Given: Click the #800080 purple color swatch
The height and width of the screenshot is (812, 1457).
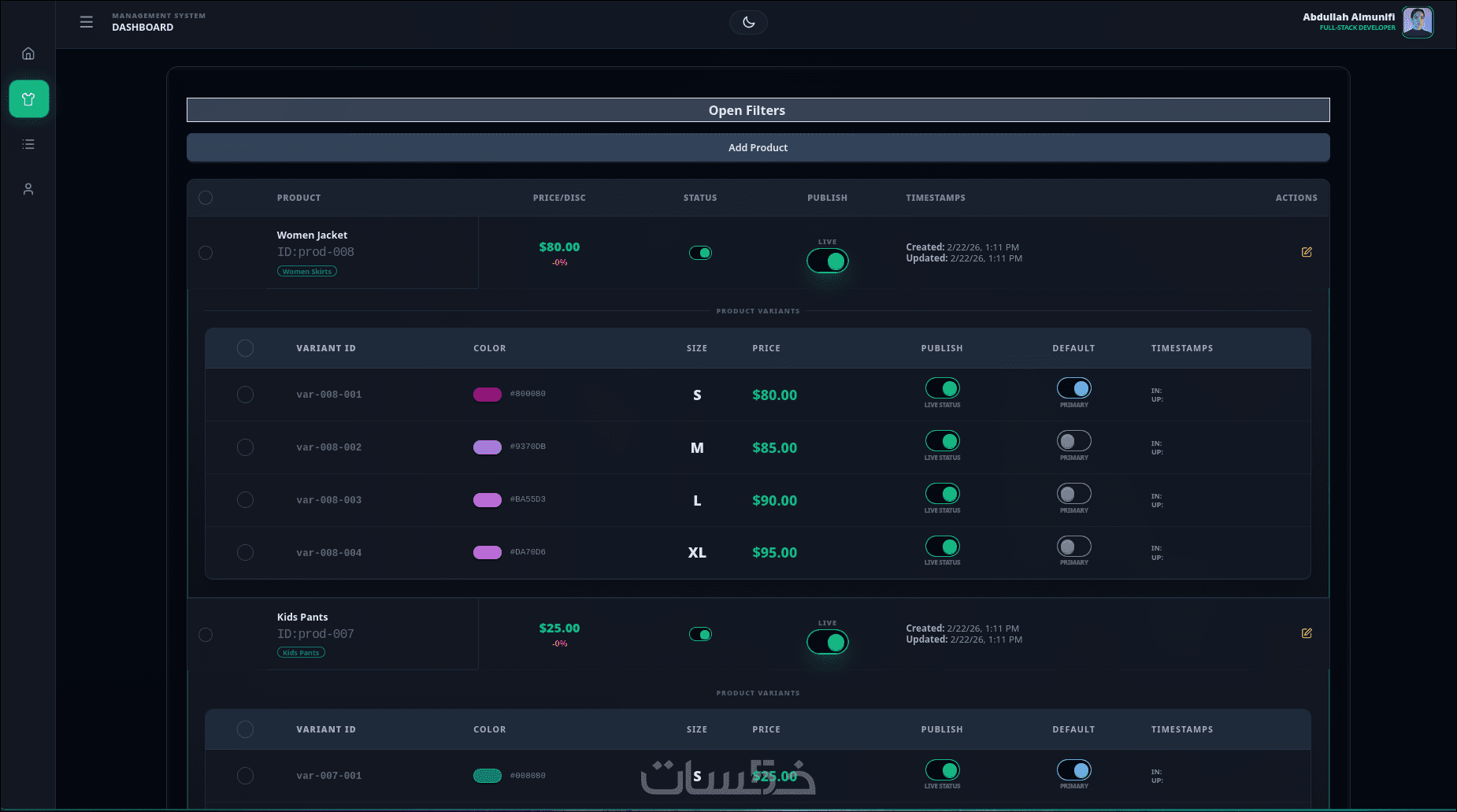Looking at the screenshot, I should [488, 395].
